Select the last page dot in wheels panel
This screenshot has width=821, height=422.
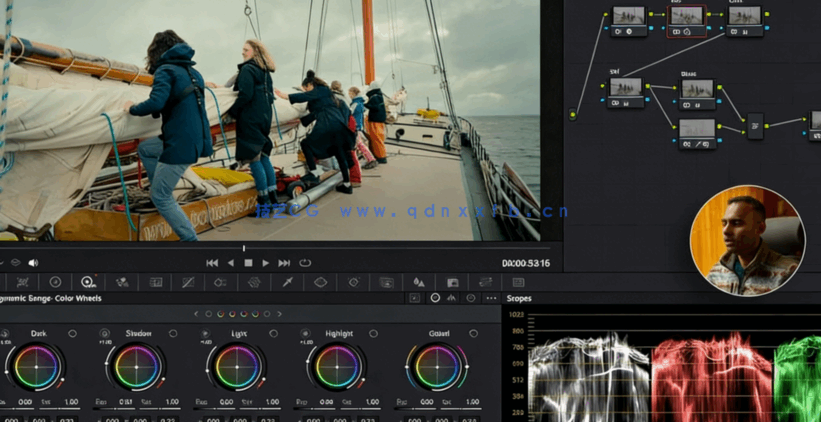point(267,314)
